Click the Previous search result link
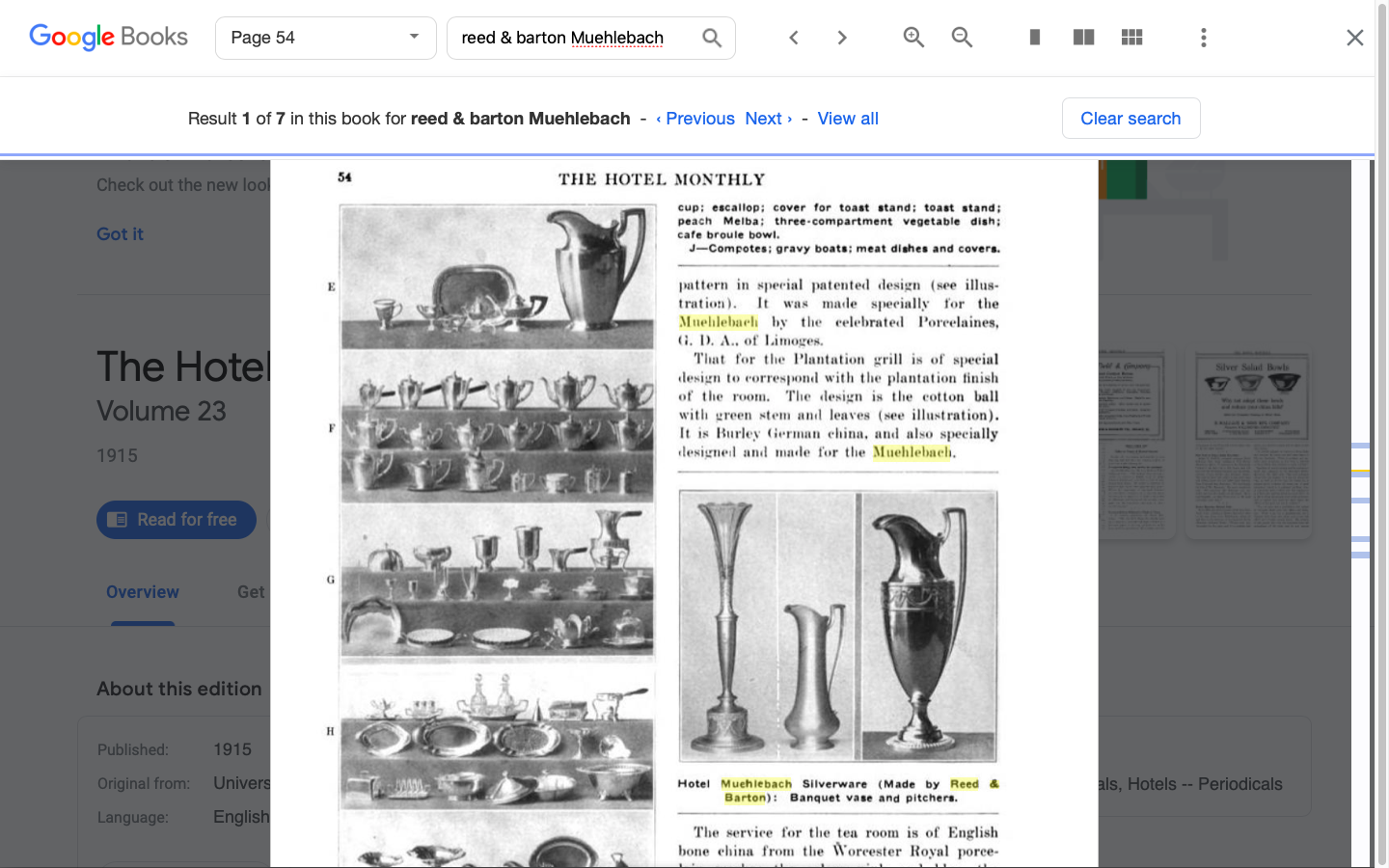Viewport: 1389px width, 868px height. tap(694, 119)
